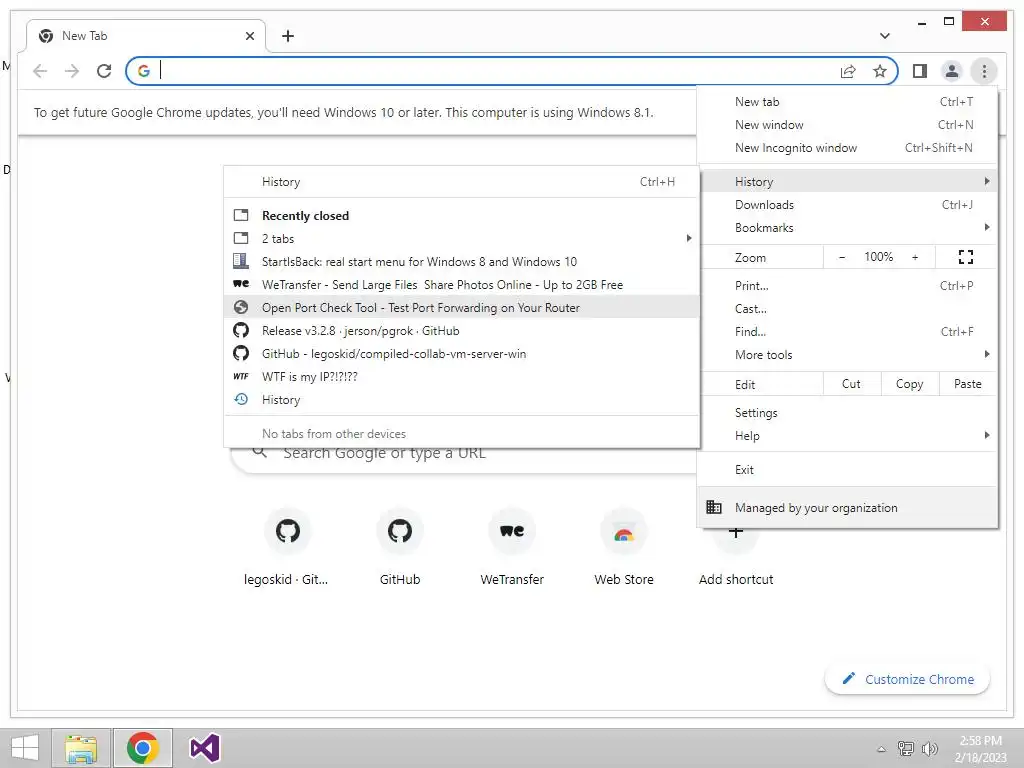The image size is (1024, 768).
Task: Open the GitHub shortcut tile
Action: [400, 549]
